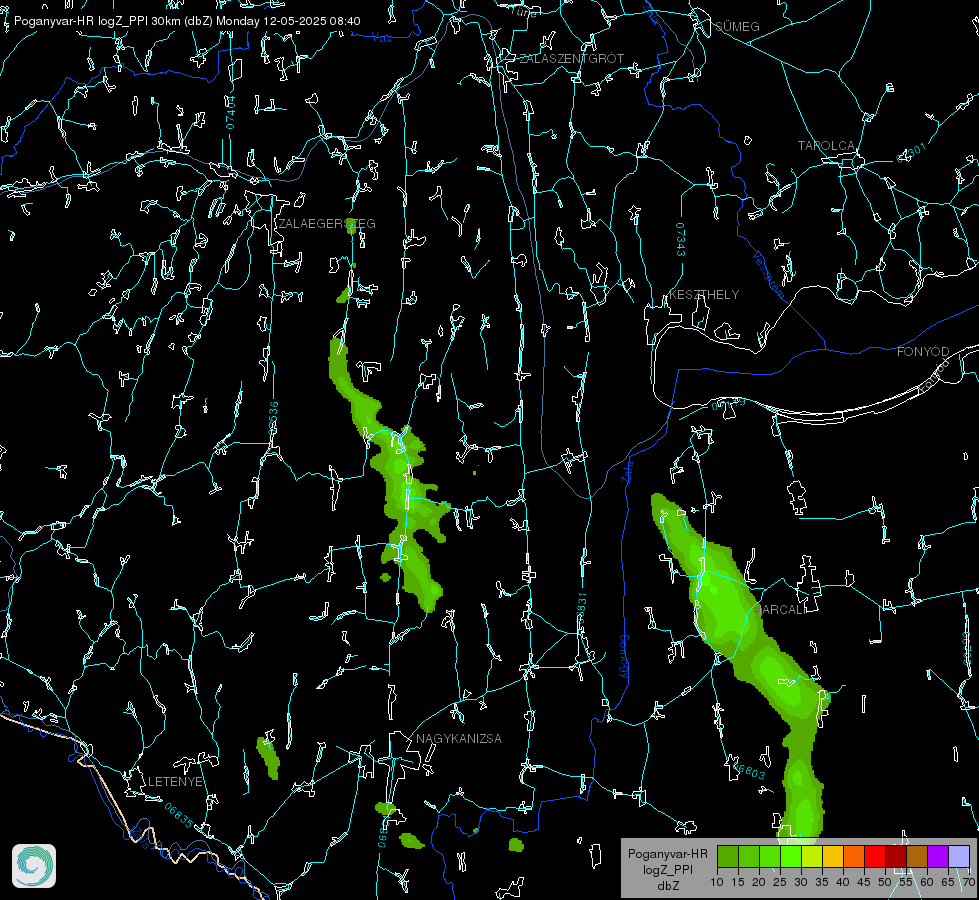Viewport: 979px width, 900px height.
Task: Click road number label 06536
Action: (x=273, y=418)
